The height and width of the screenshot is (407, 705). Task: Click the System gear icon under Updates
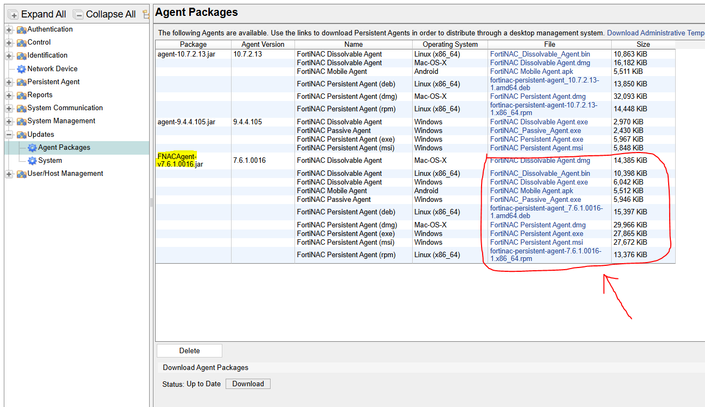32,160
